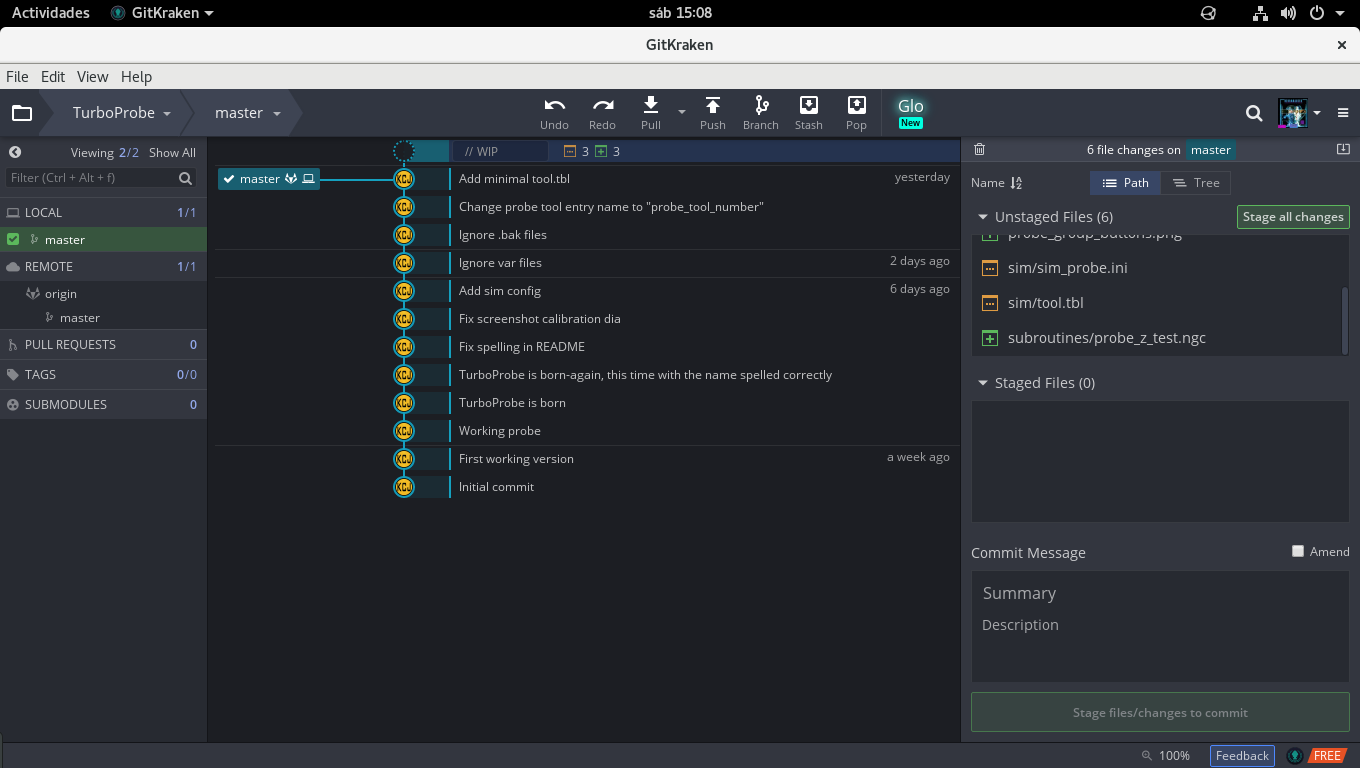Open the Pull options dropdown arrow
This screenshot has width=1360, height=768.
682,112
